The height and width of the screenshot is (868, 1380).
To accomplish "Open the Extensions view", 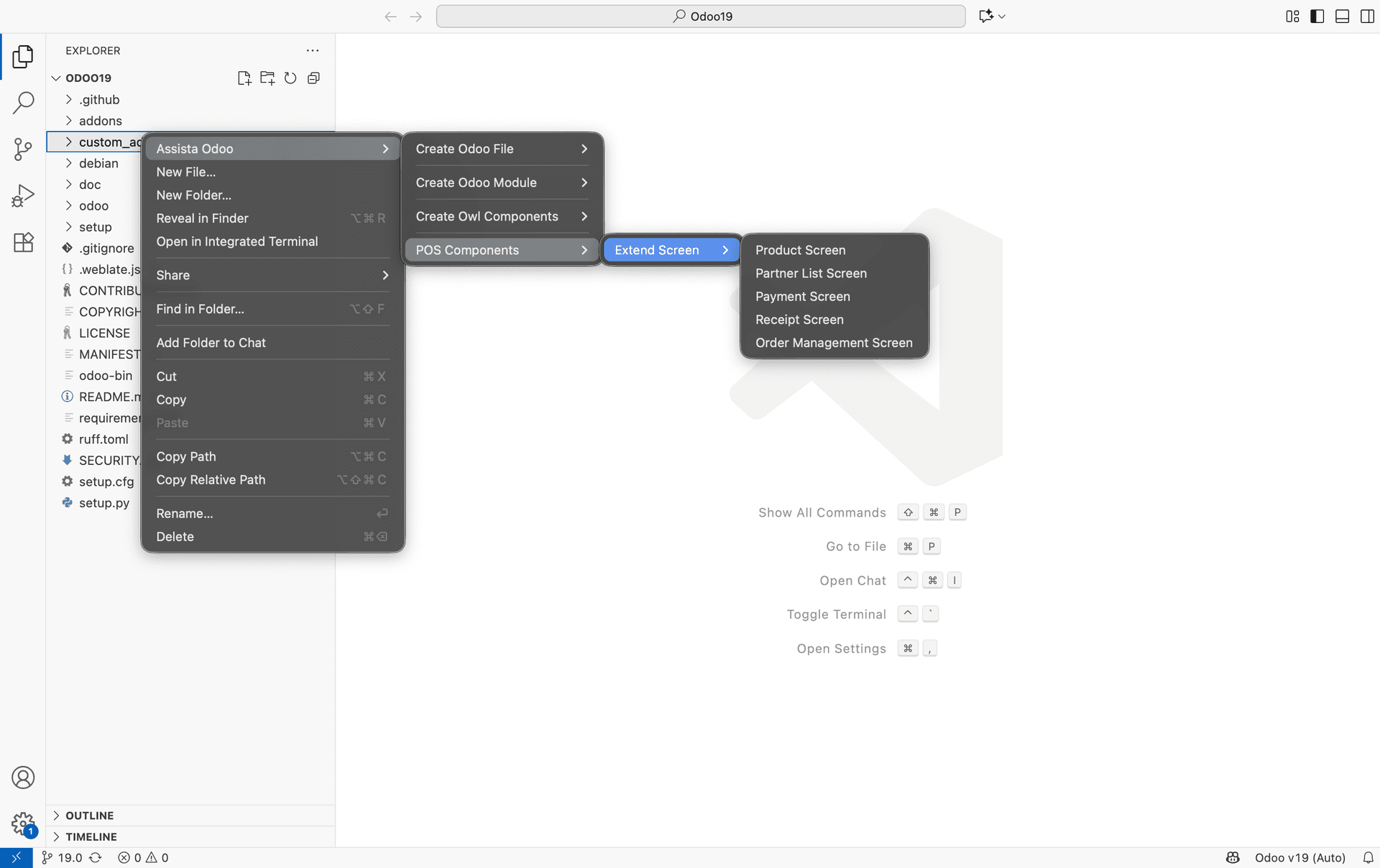I will [x=23, y=242].
